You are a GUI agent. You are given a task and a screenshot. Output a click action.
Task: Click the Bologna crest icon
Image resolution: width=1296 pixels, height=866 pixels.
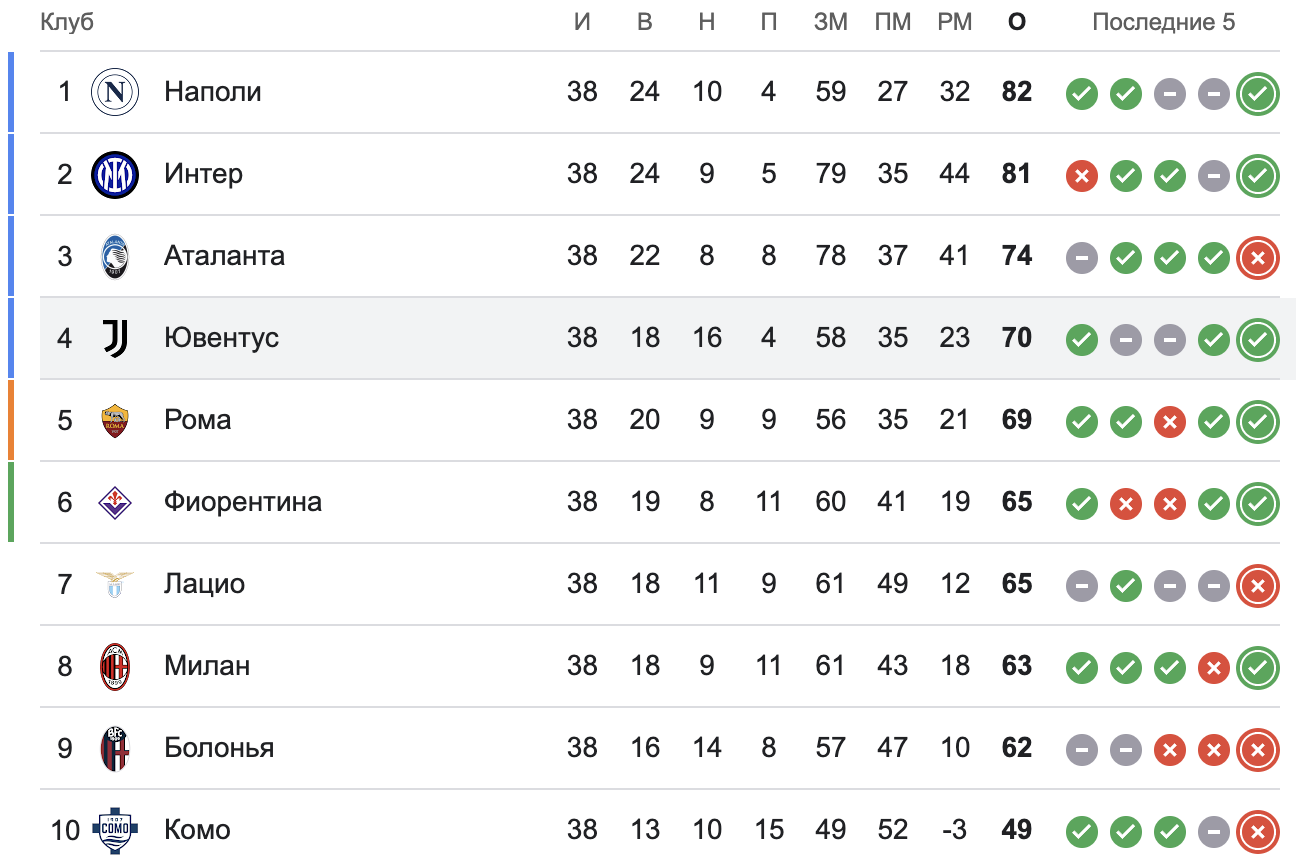click(114, 748)
